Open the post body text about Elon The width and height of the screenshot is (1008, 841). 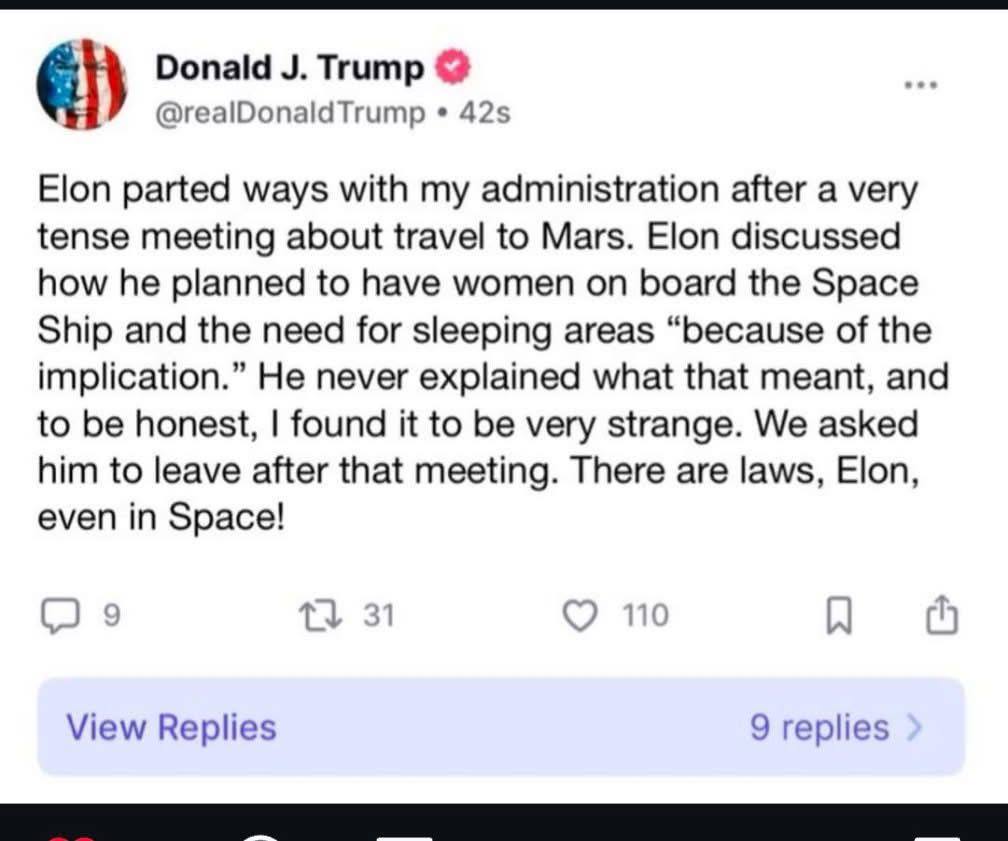[492, 353]
